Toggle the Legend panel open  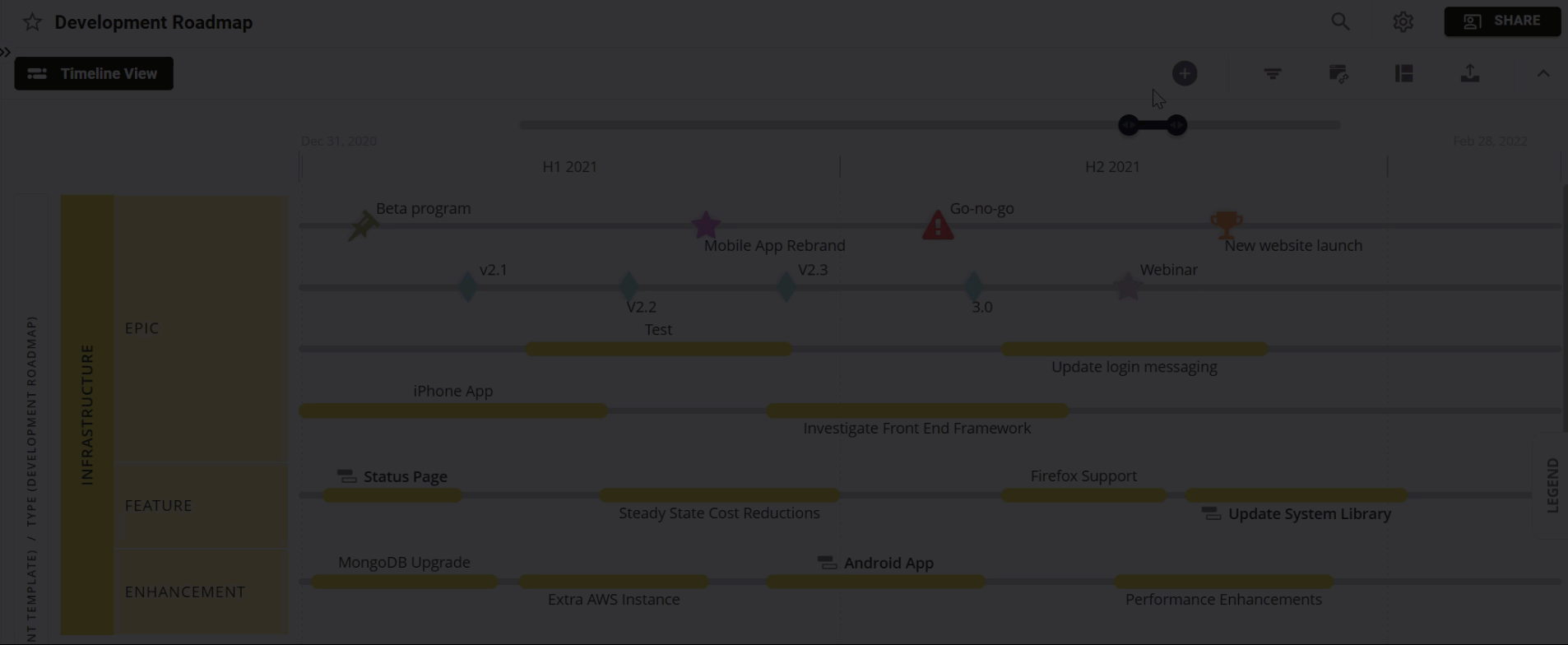(x=1553, y=484)
